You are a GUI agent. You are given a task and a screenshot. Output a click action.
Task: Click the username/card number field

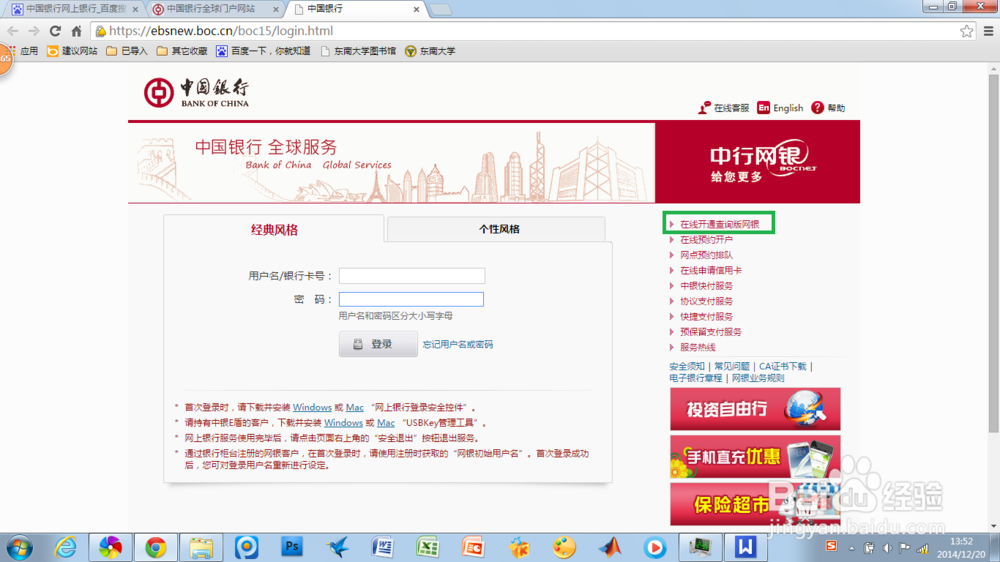412,276
